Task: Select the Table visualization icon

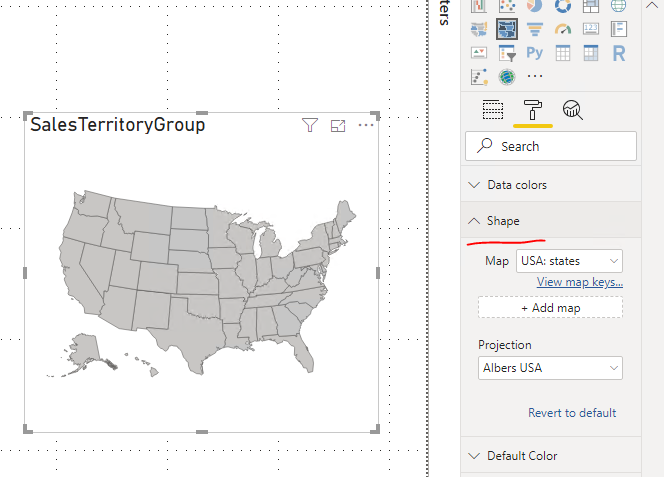Action: tap(563, 53)
